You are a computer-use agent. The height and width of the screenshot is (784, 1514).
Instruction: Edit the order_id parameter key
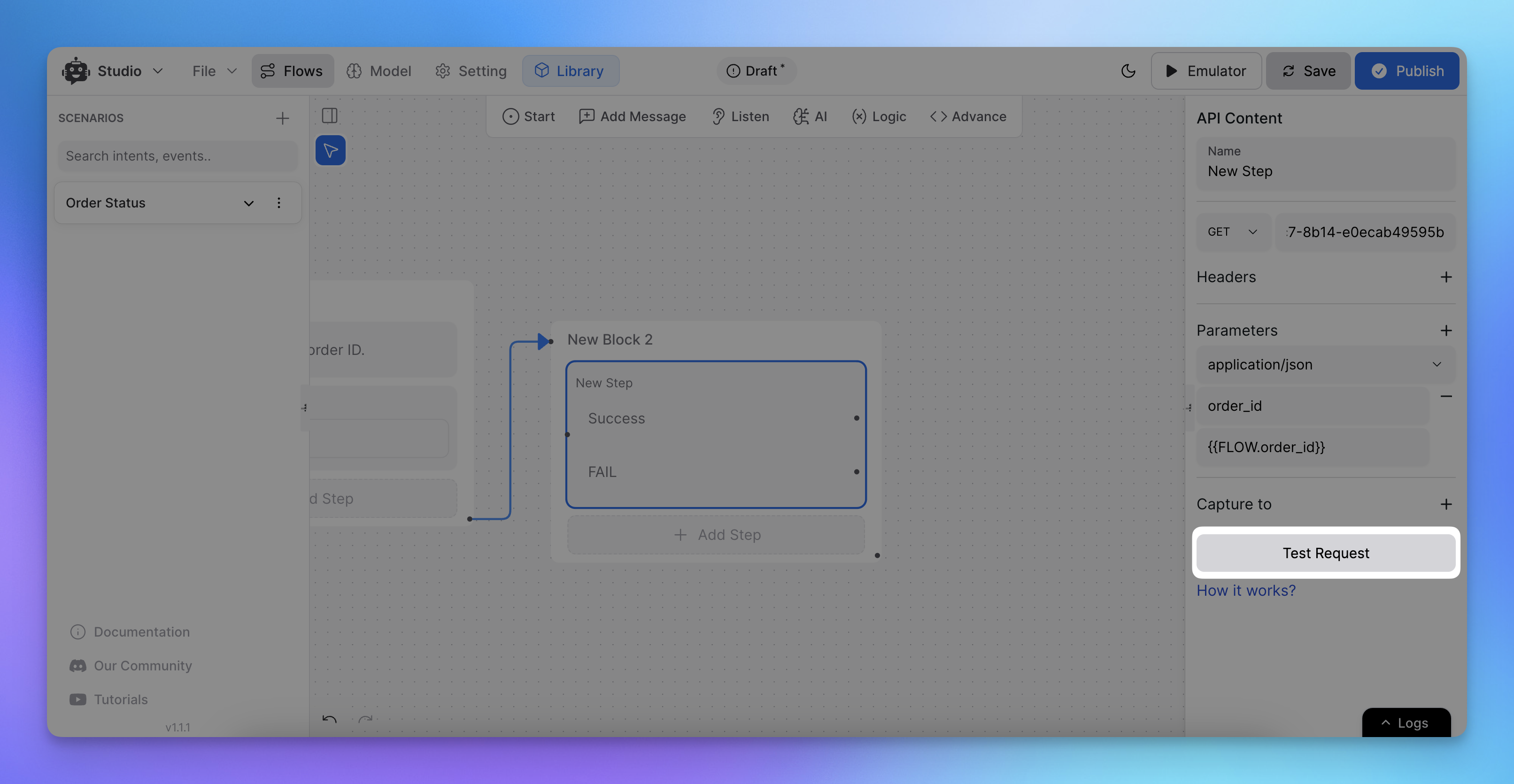coord(1313,406)
